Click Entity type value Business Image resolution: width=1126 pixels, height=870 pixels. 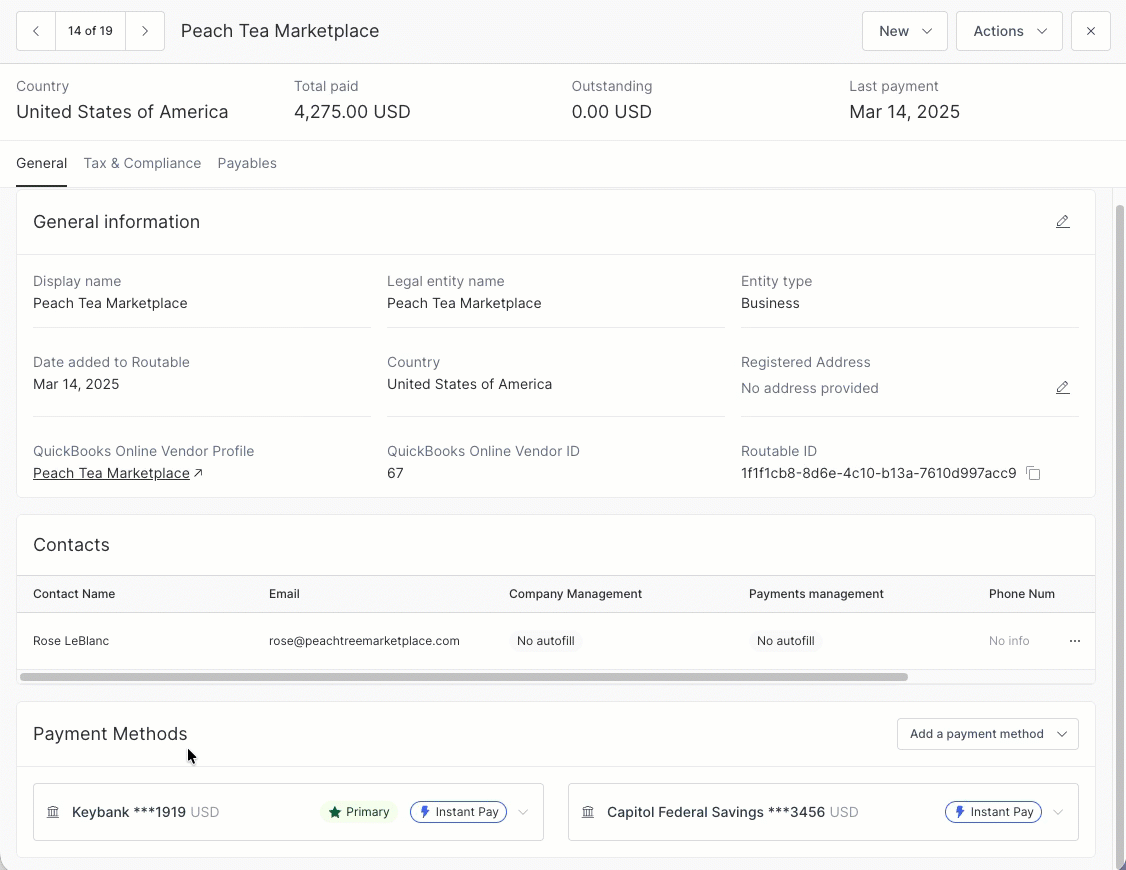(x=770, y=303)
